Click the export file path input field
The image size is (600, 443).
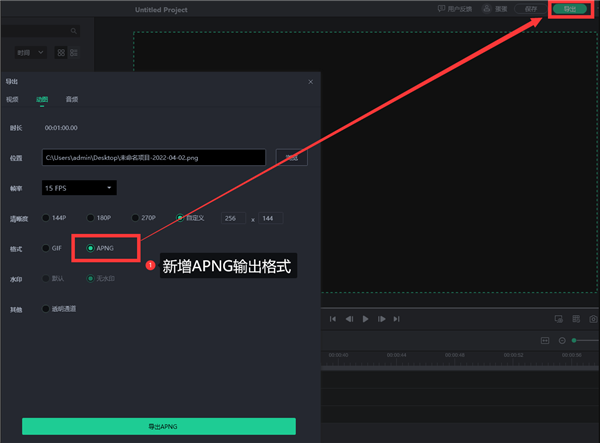coord(153,157)
